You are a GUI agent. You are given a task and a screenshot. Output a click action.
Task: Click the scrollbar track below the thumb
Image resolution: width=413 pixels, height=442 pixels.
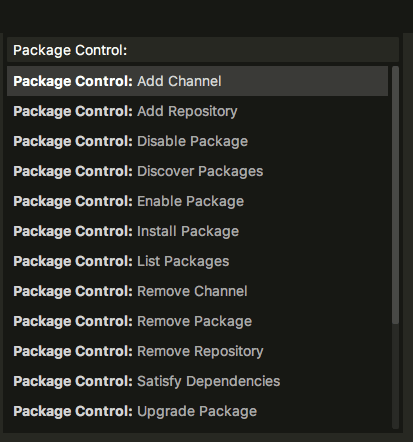[395, 376]
